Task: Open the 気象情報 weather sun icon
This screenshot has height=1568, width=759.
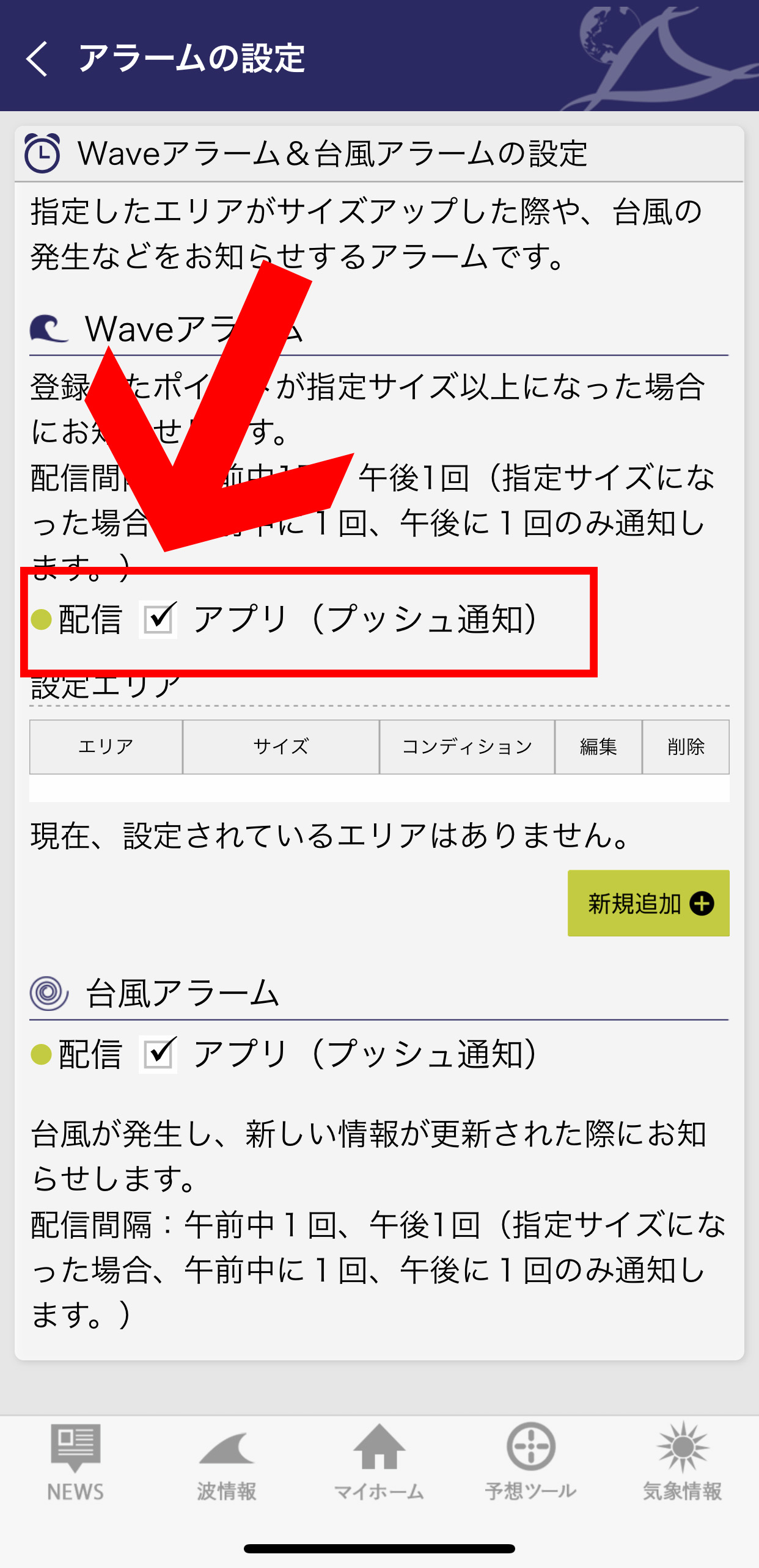Action: tap(683, 1446)
